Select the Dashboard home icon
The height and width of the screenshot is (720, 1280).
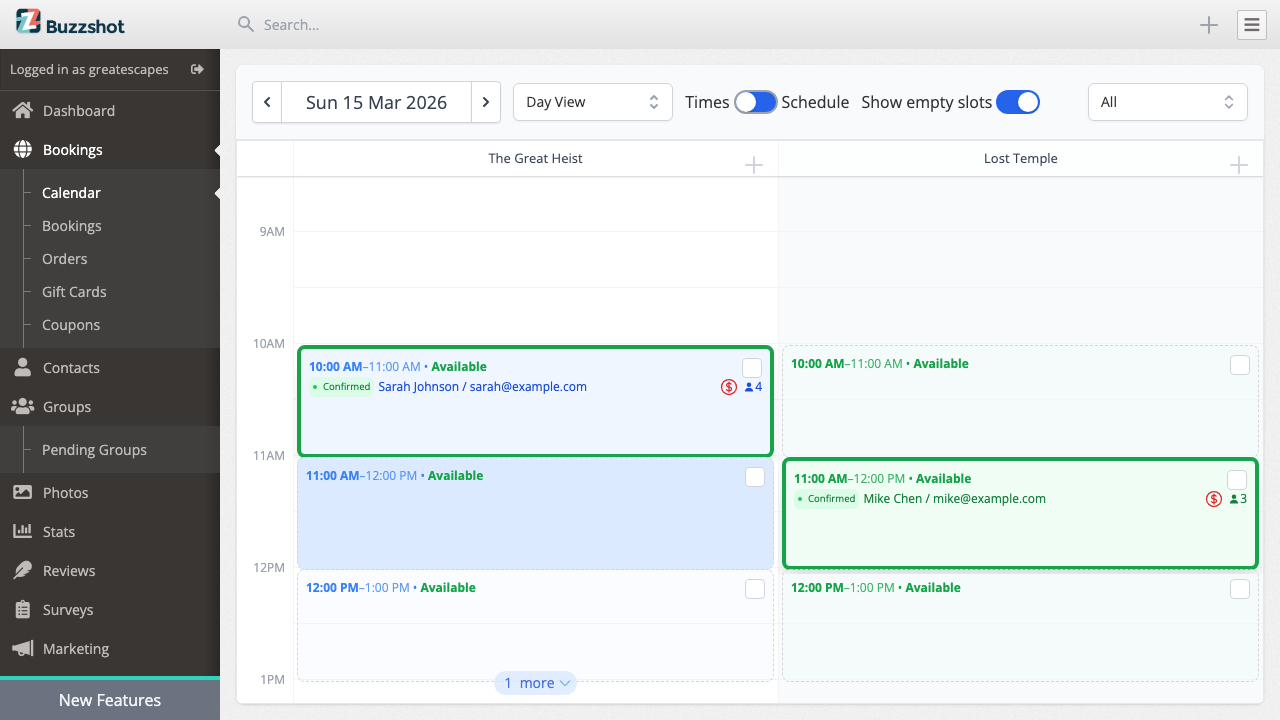pos(22,110)
